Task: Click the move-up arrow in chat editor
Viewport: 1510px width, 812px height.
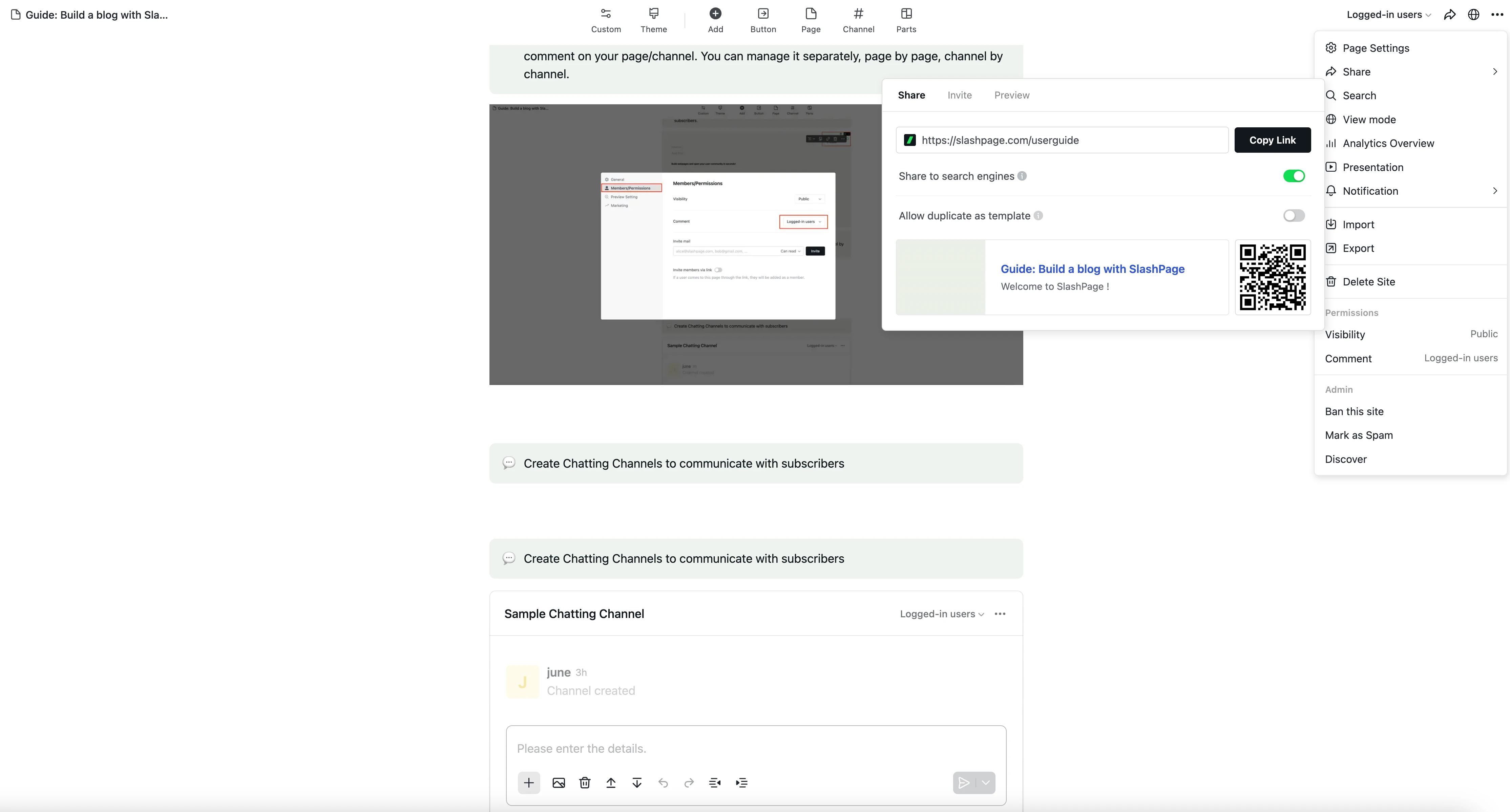Action: [x=611, y=783]
